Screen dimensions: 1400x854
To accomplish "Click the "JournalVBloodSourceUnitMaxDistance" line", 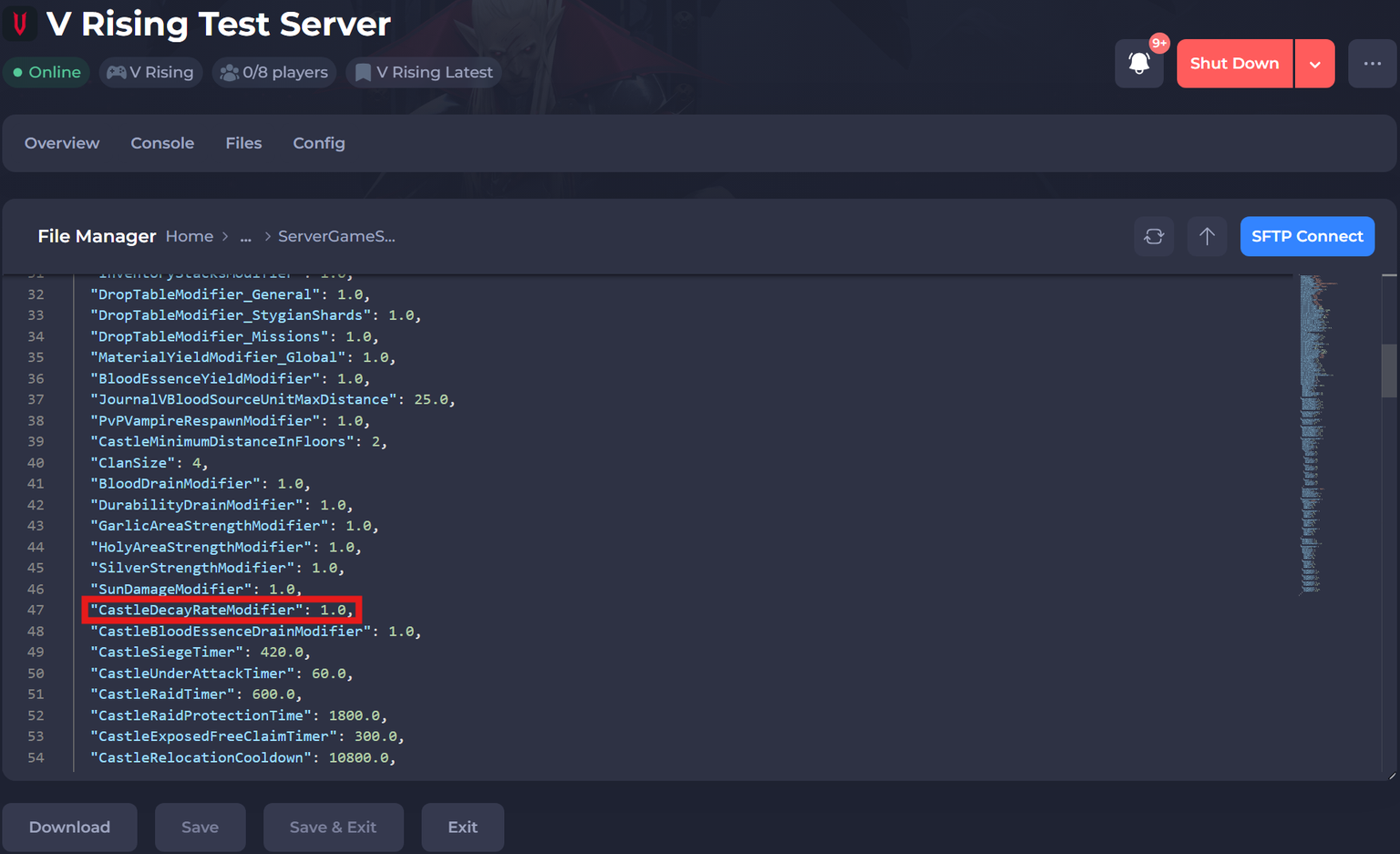I will [273, 399].
